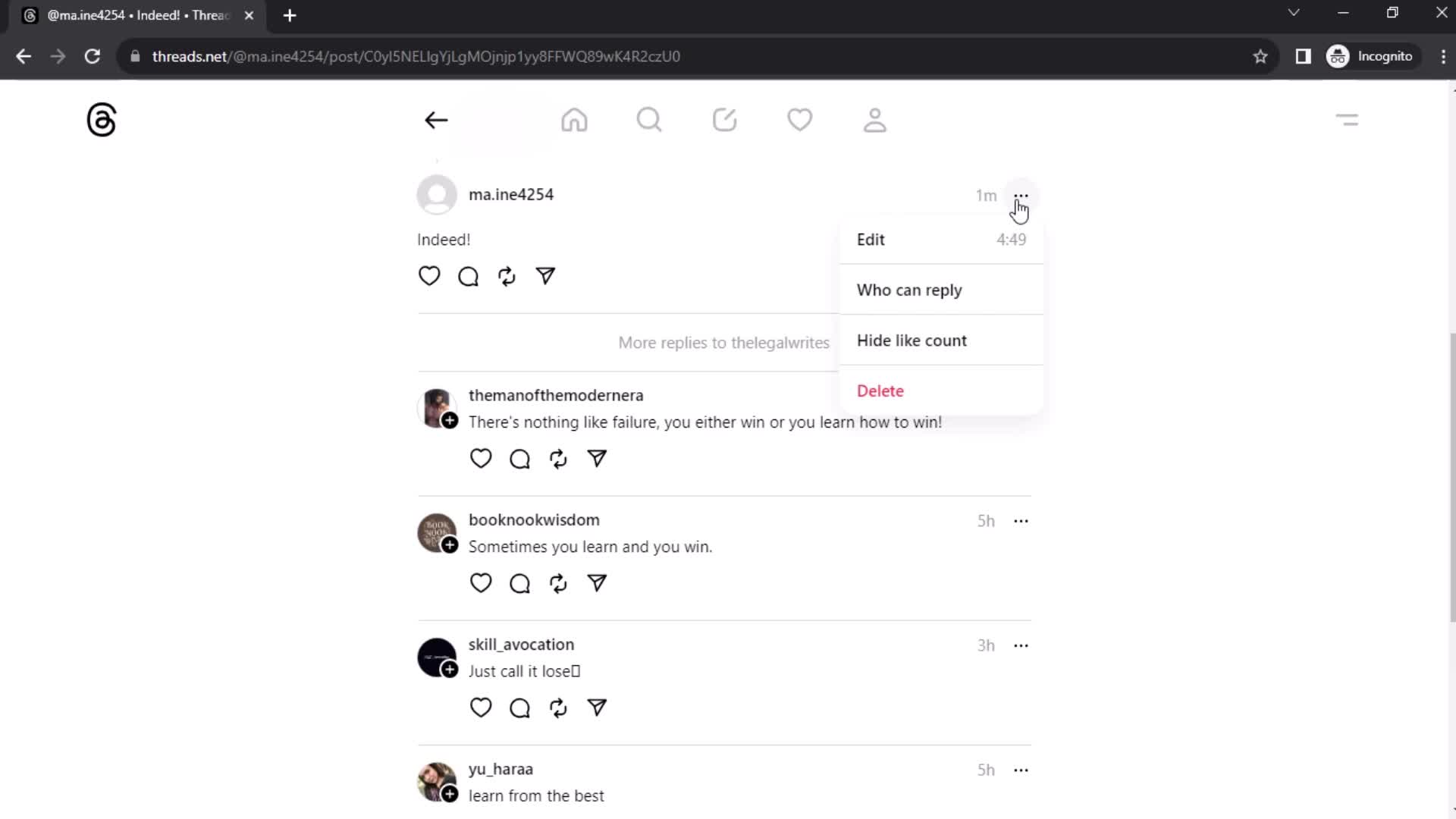Screen dimensions: 1456x819
Task: Click the Threads home icon in navigation
Action: (x=575, y=120)
